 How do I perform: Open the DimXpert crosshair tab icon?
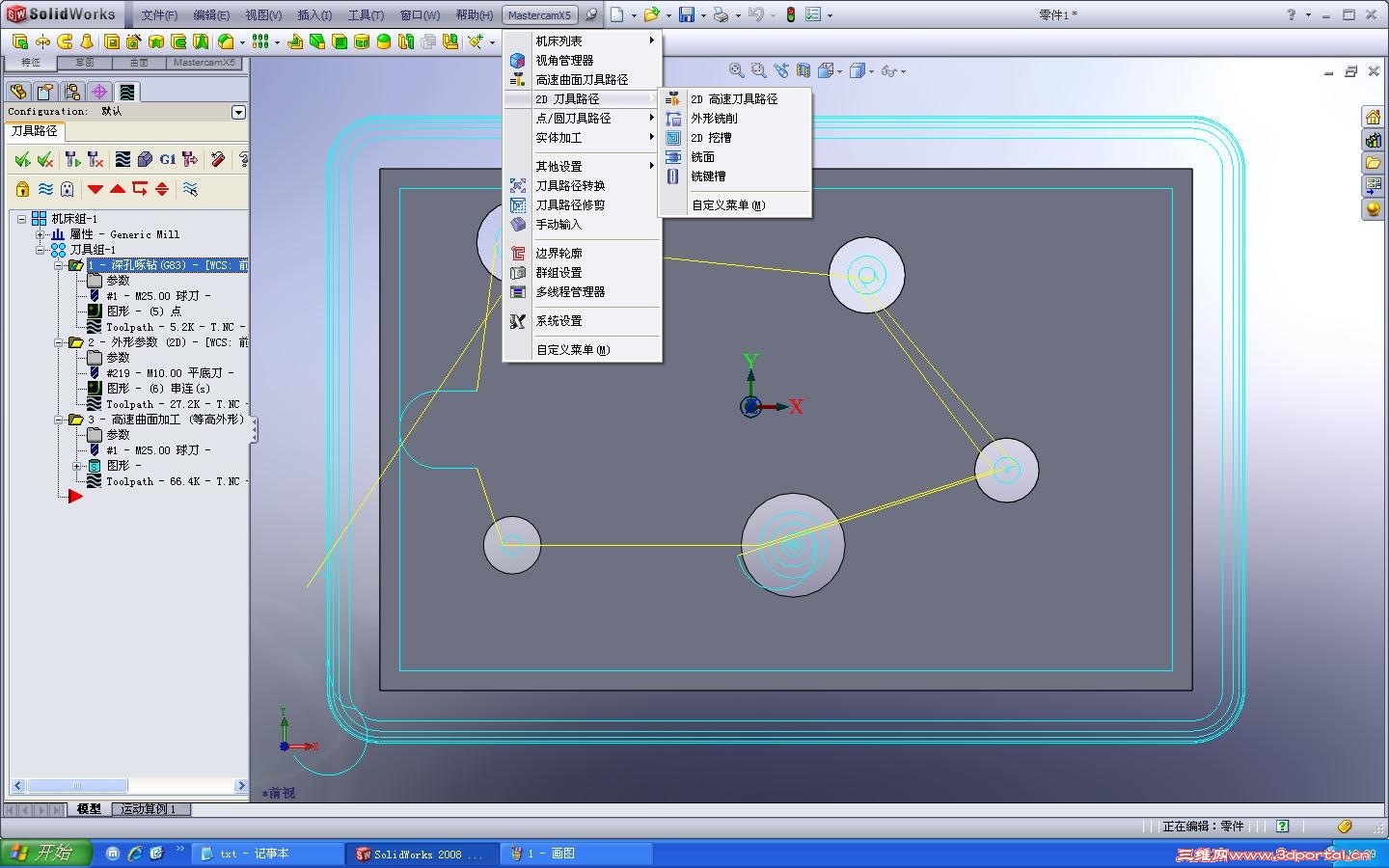pos(98,92)
